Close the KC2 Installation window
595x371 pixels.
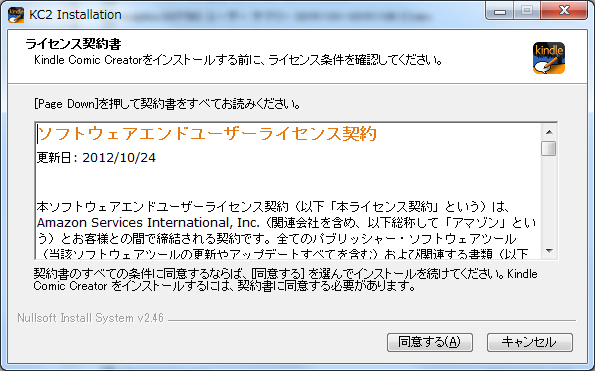click(564, 11)
